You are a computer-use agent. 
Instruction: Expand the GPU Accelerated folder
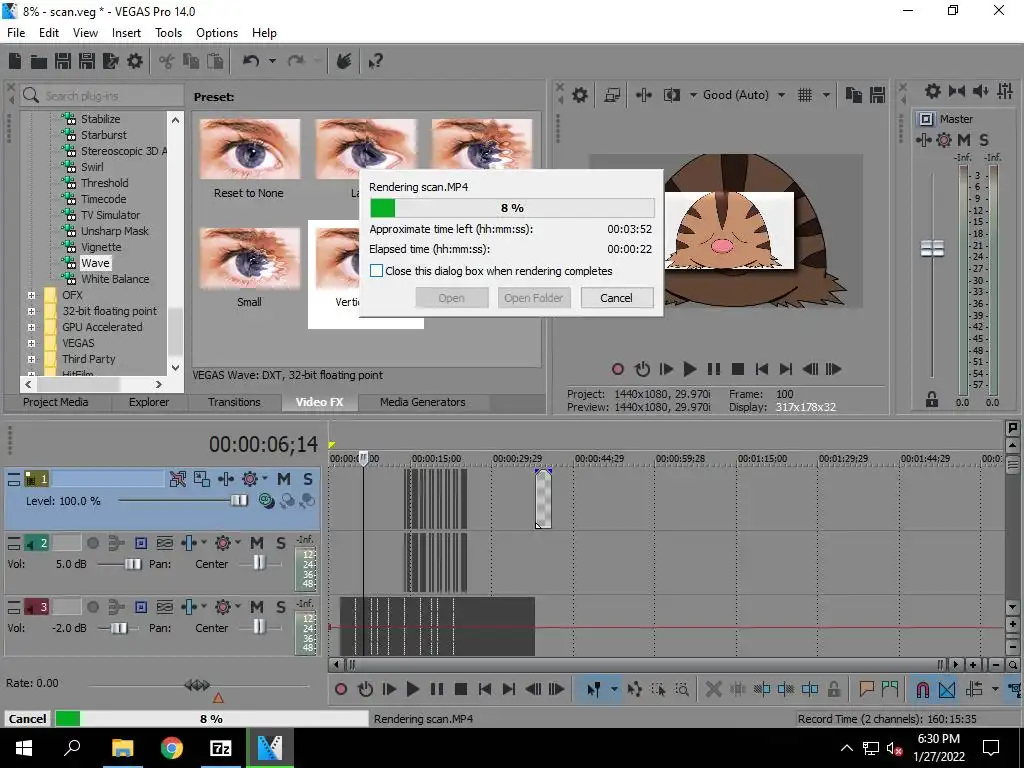coord(31,327)
